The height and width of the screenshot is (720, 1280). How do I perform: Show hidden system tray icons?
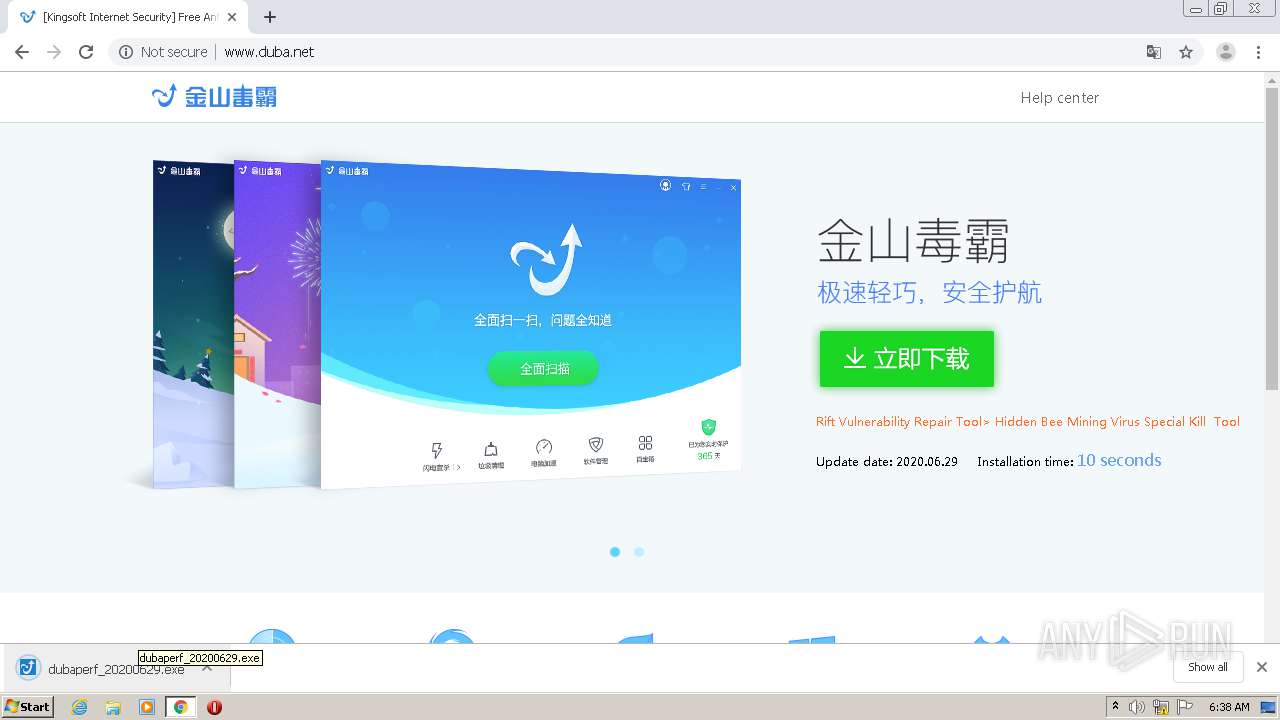(x=1116, y=706)
